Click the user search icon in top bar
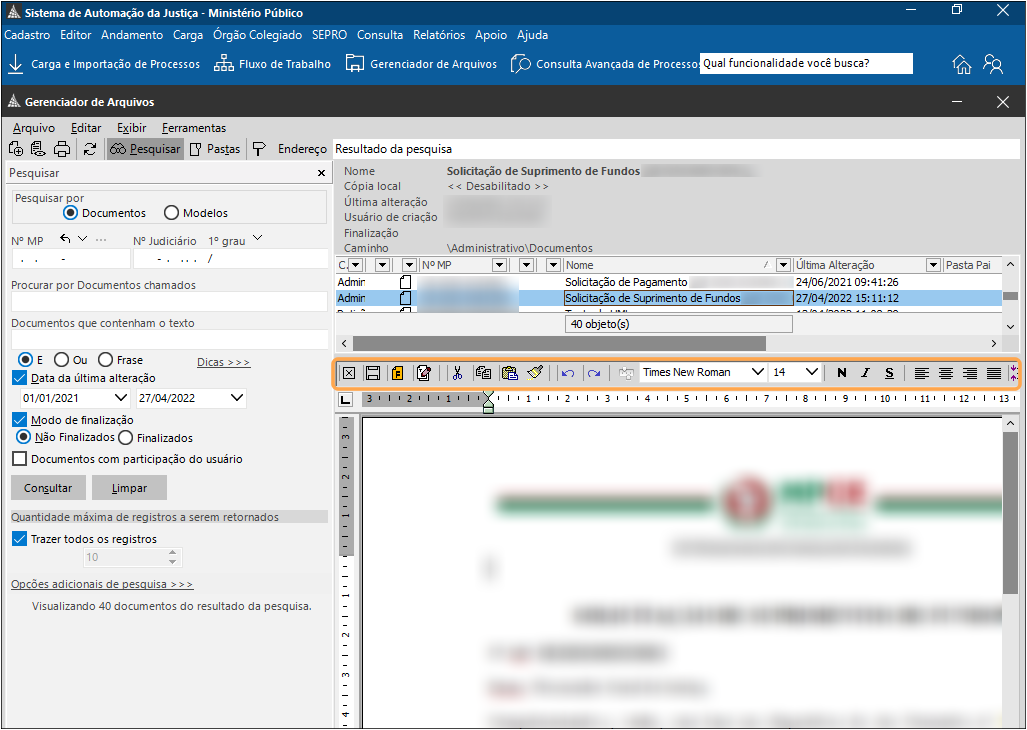The image size is (1027, 730). 993,64
